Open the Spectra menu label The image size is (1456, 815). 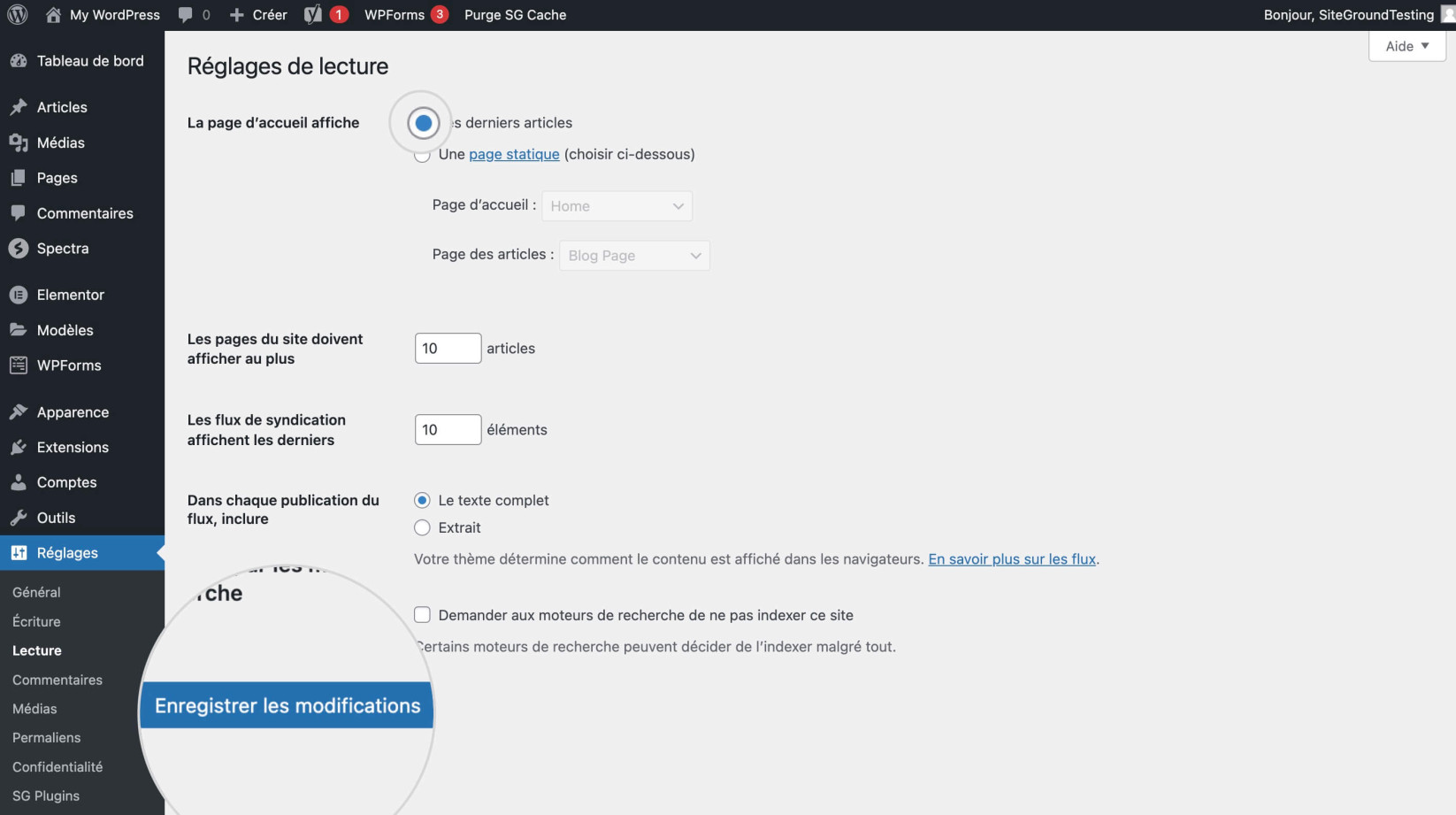pos(63,249)
